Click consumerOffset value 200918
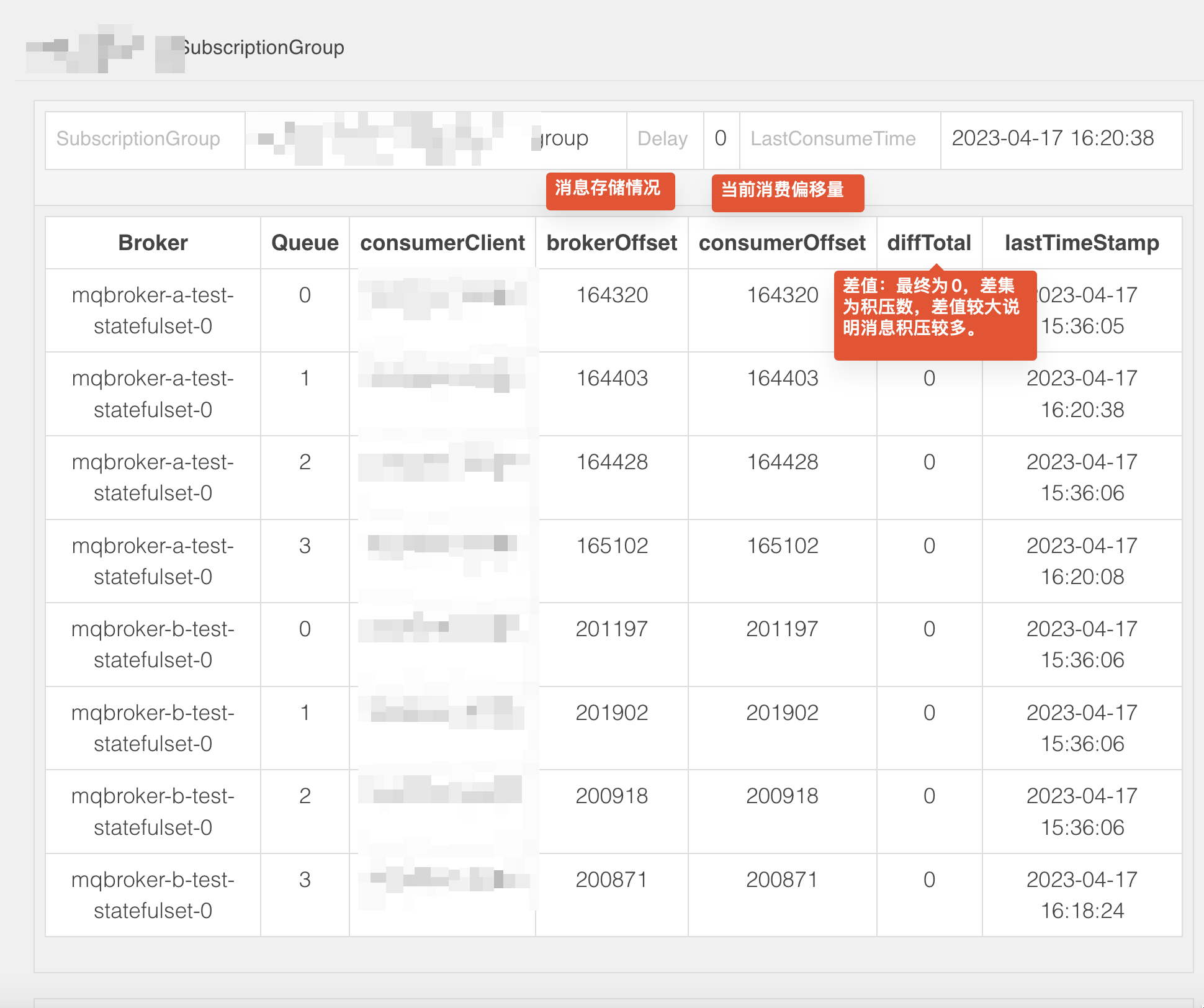This screenshot has width=1204, height=1008. 783,796
